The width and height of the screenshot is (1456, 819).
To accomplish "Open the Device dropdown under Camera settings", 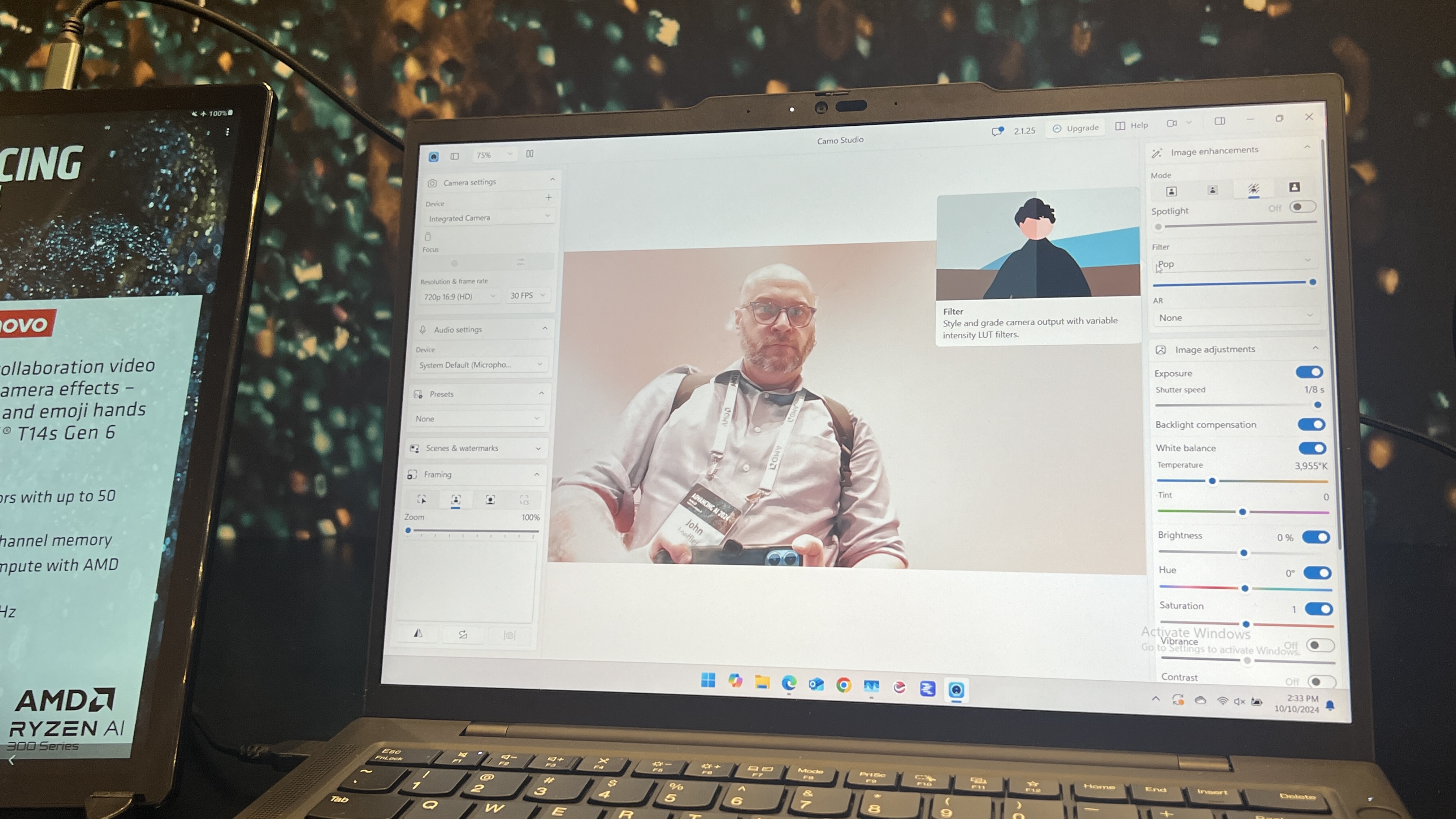I will pyautogui.click(x=484, y=218).
